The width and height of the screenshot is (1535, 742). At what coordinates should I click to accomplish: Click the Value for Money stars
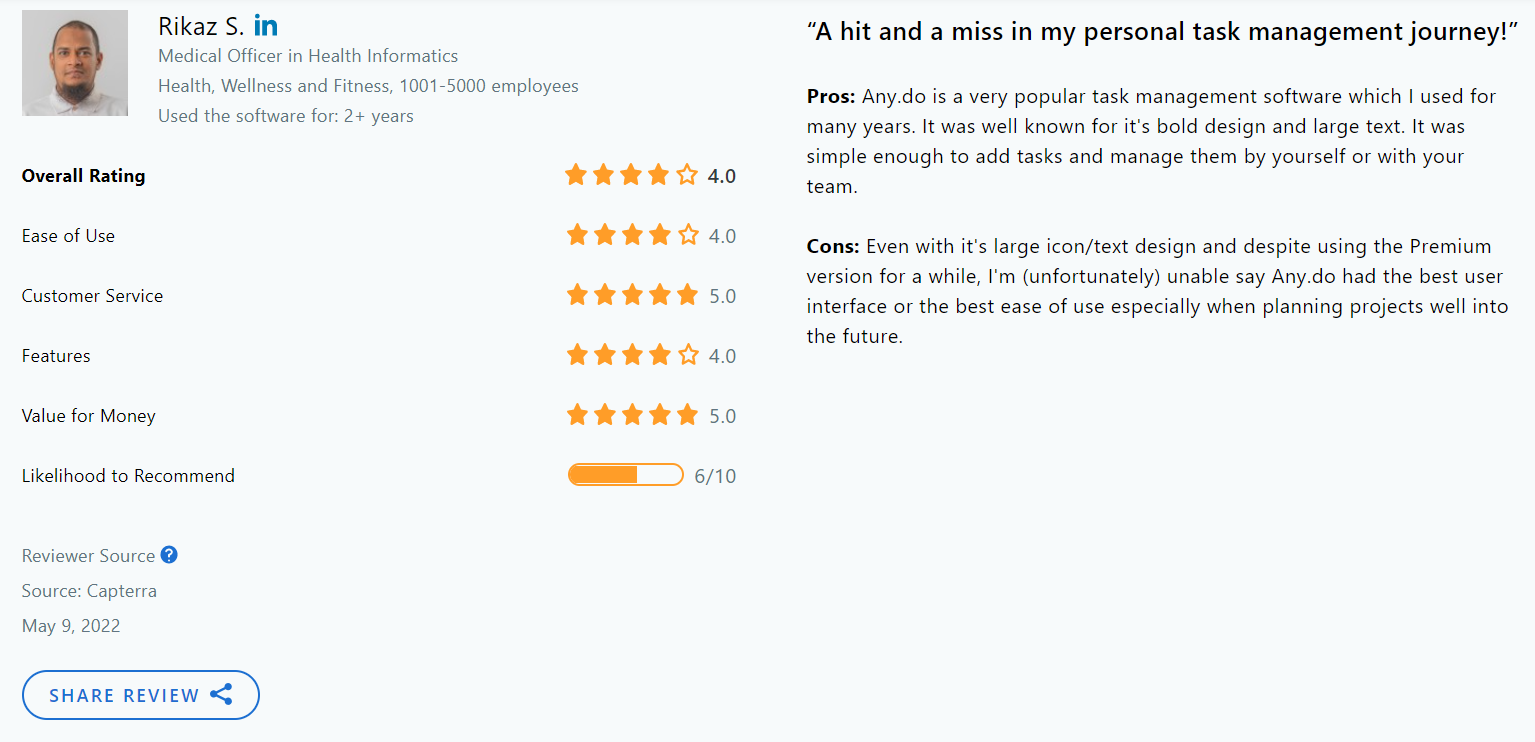point(632,416)
